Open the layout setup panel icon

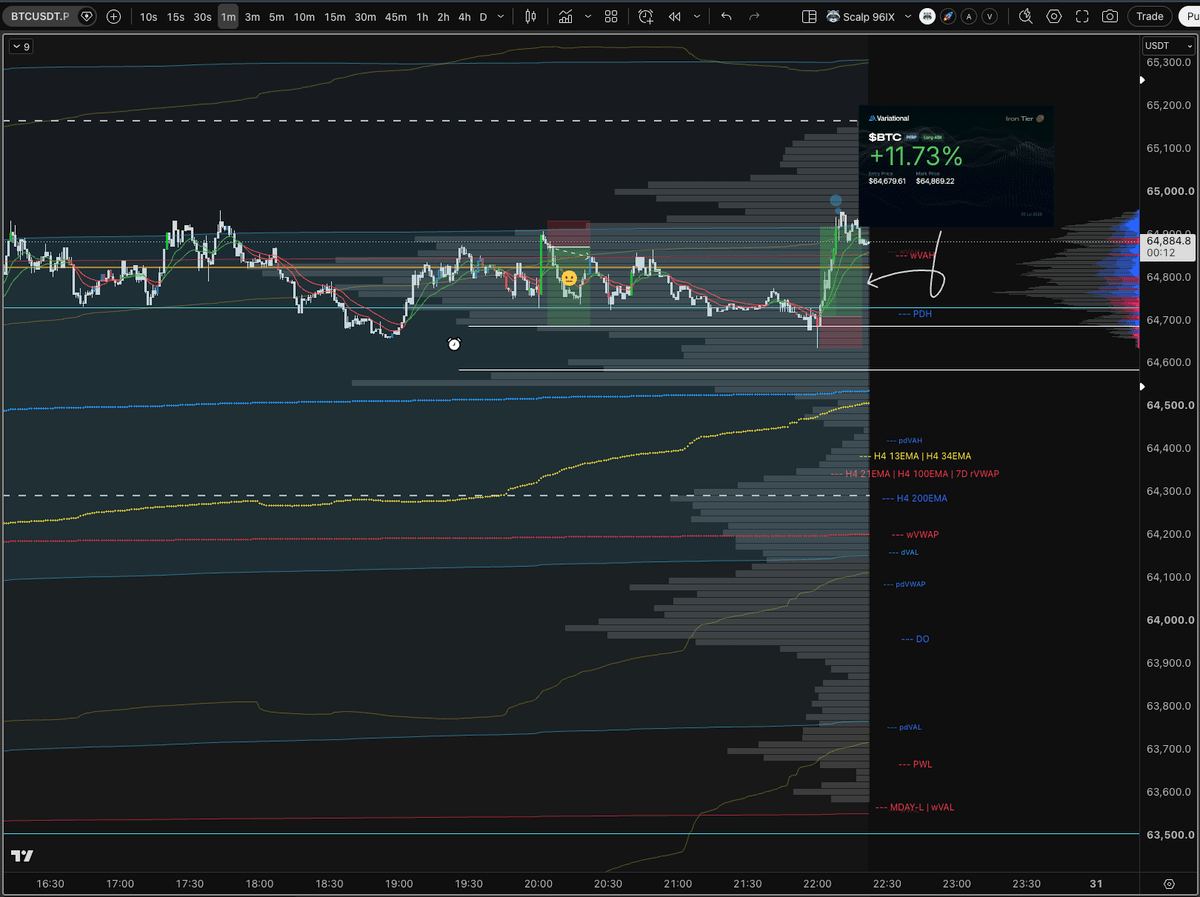click(x=809, y=16)
